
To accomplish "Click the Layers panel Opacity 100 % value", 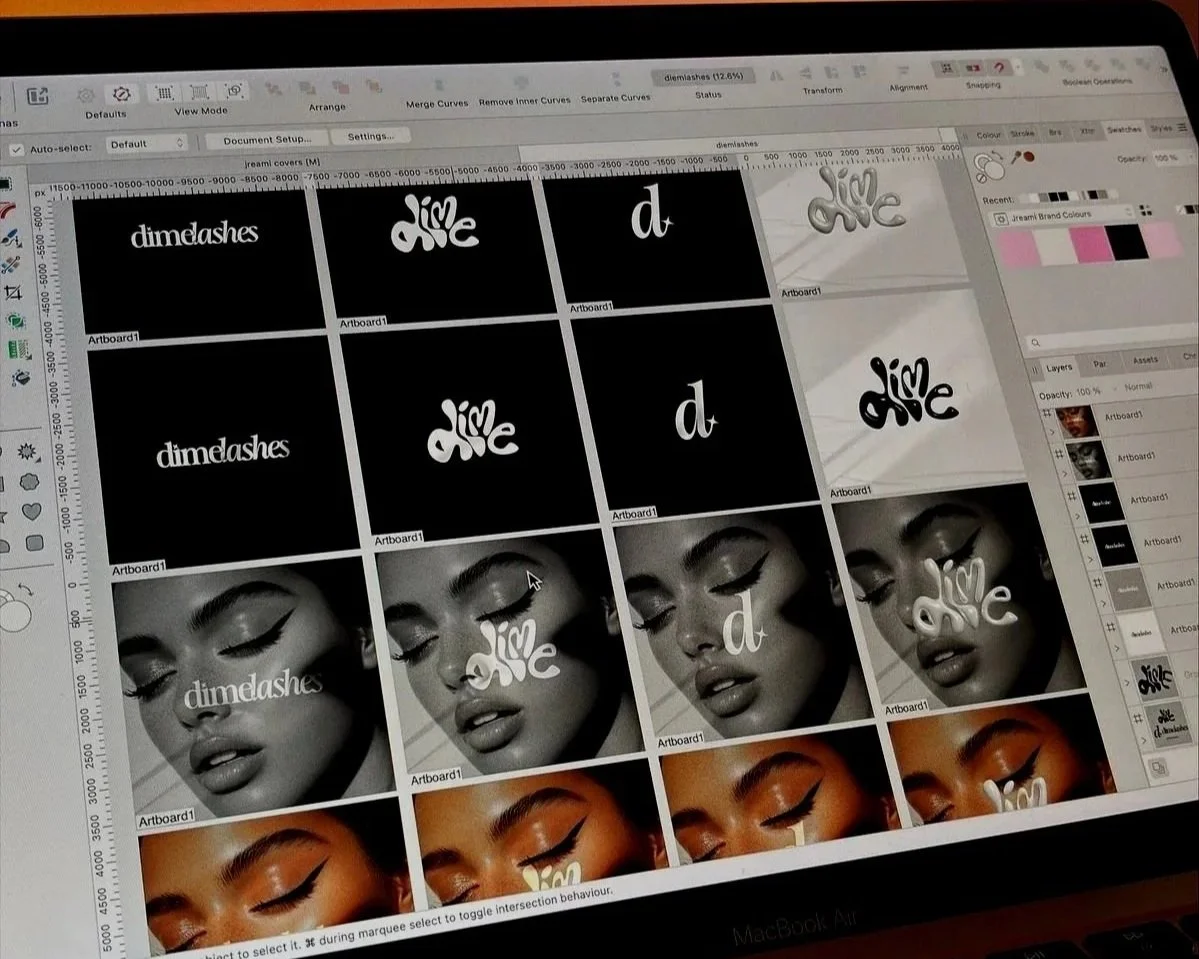I will tap(1088, 392).
